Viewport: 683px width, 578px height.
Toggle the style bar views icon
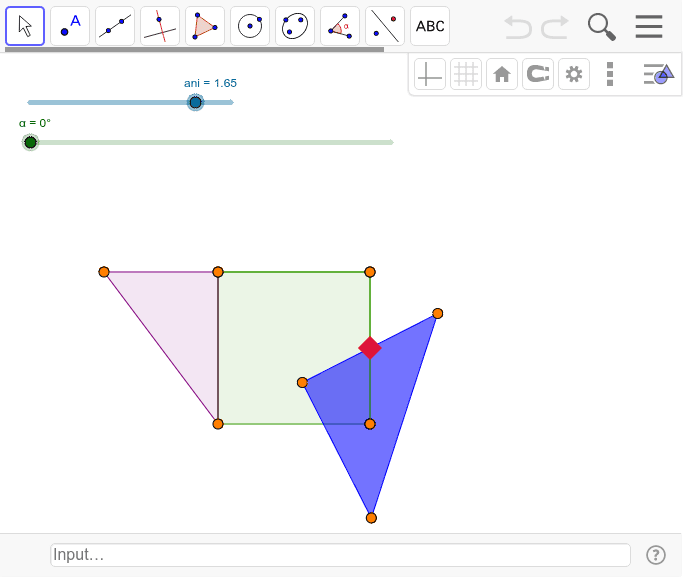[659, 74]
